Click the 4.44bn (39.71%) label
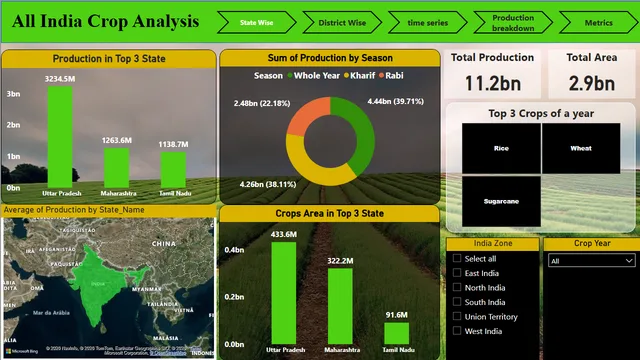640x360 pixels. (396, 101)
